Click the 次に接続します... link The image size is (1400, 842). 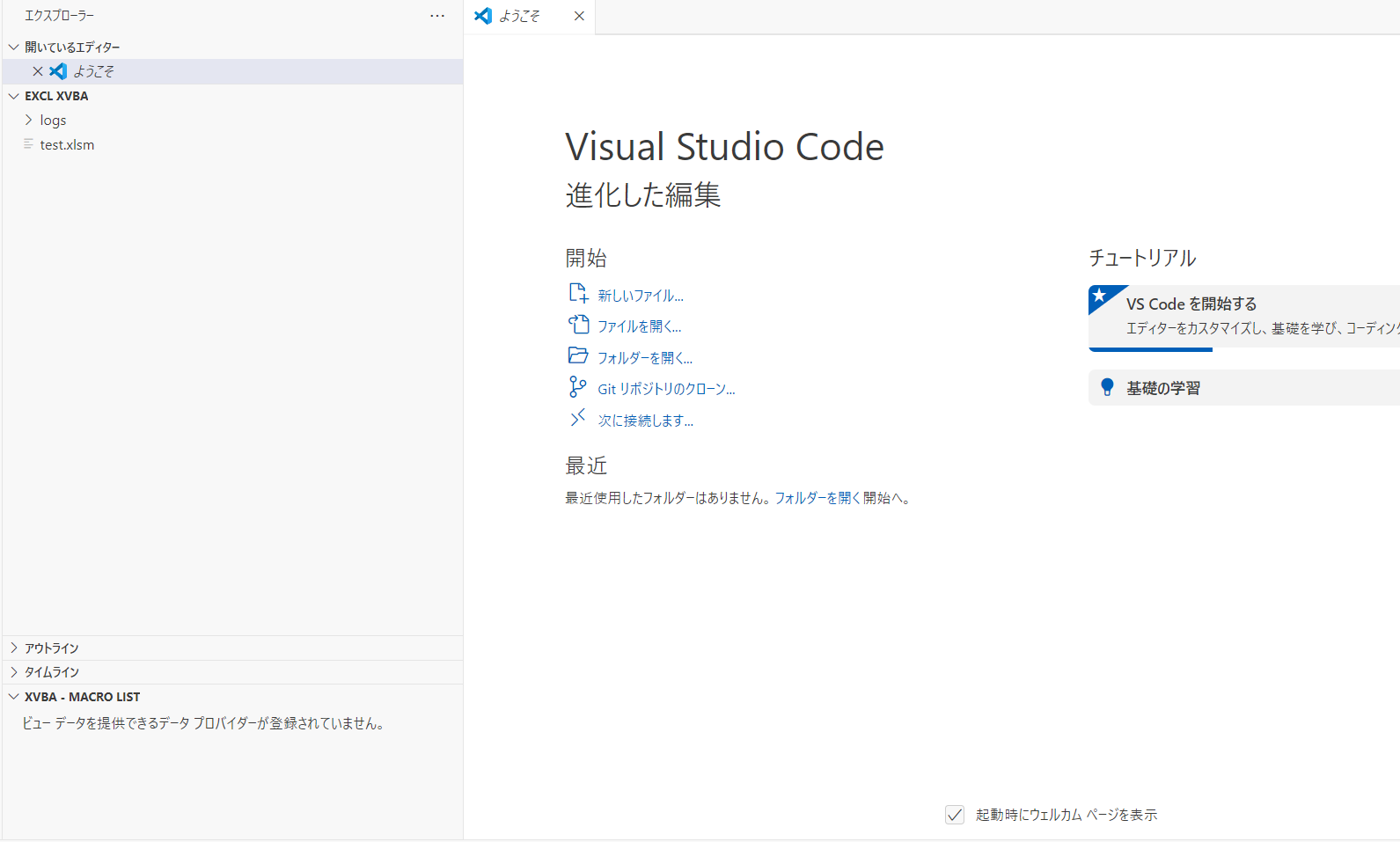[x=646, y=421]
